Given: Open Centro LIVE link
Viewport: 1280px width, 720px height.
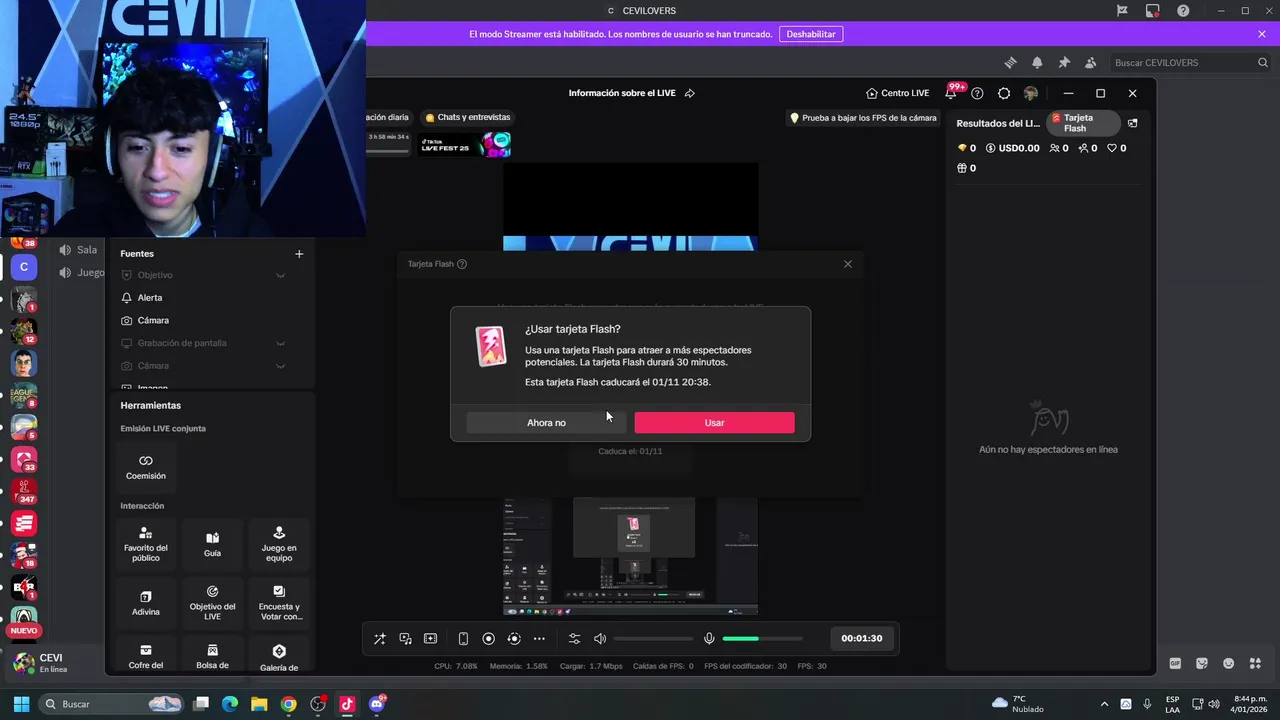Looking at the screenshot, I should click(x=898, y=93).
